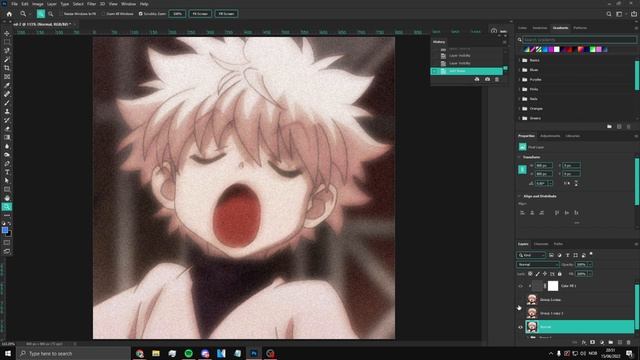Switch to the Channels tab
The height and width of the screenshot is (360, 640).
541,244
